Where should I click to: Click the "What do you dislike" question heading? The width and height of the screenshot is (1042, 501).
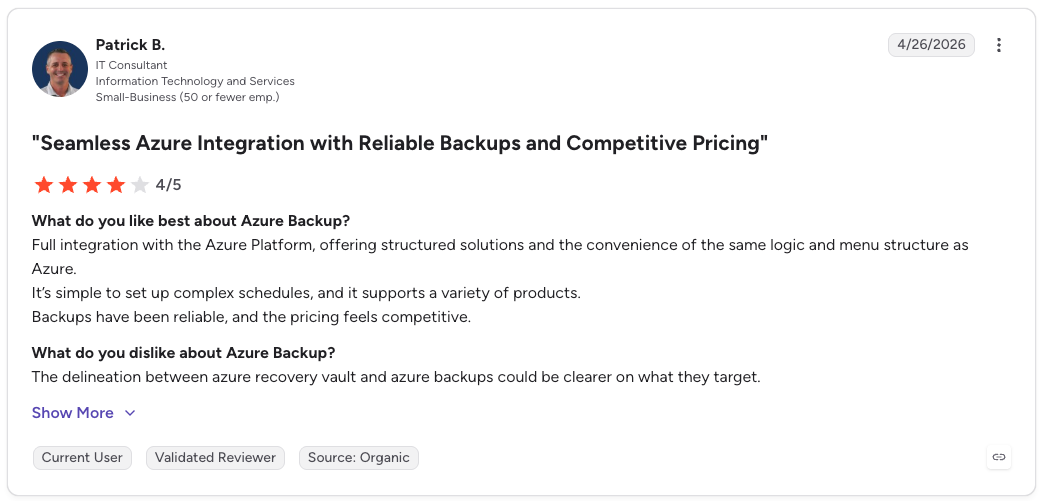pyautogui.click(x=183, y=352)
